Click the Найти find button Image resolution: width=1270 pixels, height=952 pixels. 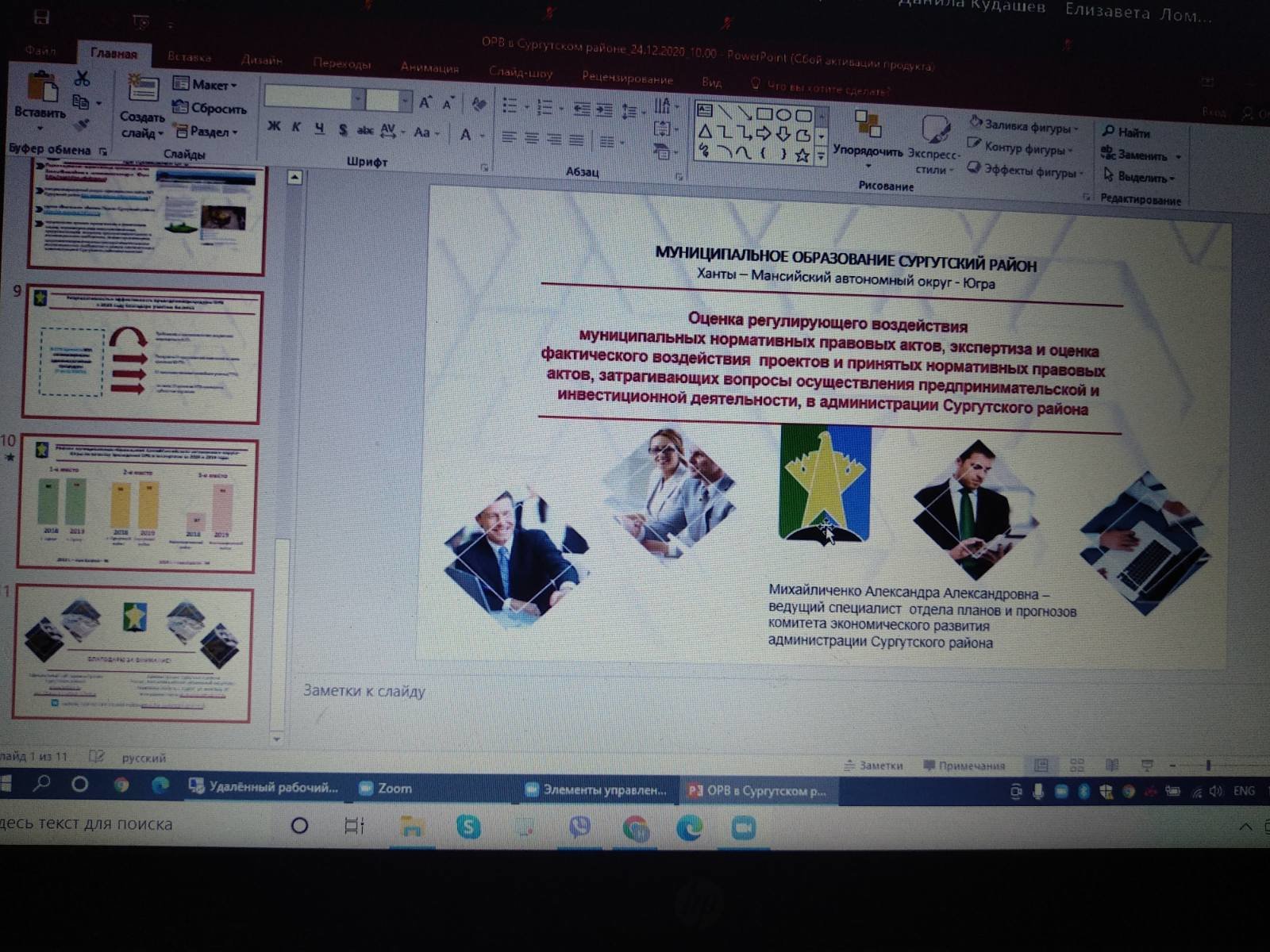pos(1127,132)
